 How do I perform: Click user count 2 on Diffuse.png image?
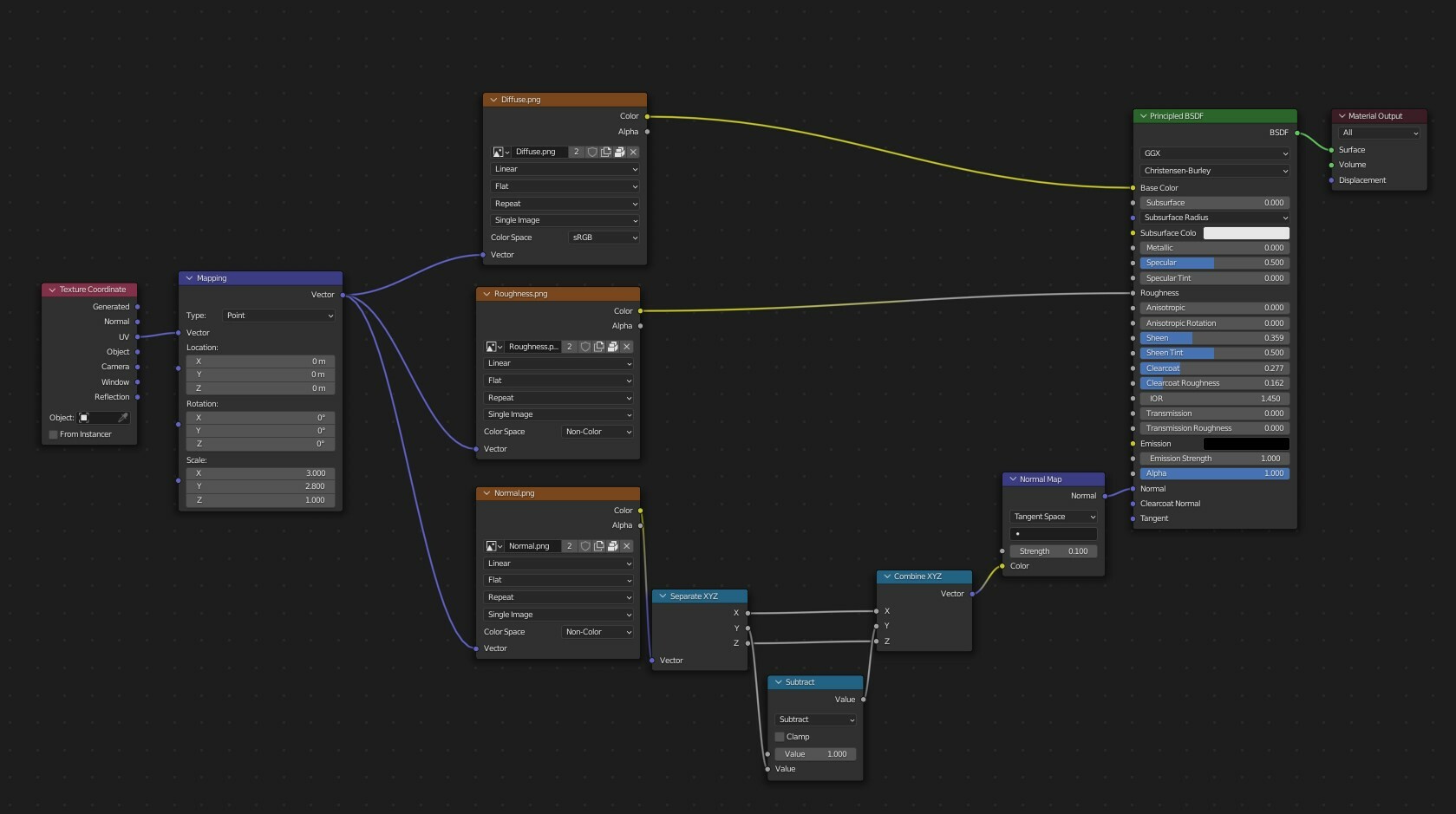[x=577, y=152]
